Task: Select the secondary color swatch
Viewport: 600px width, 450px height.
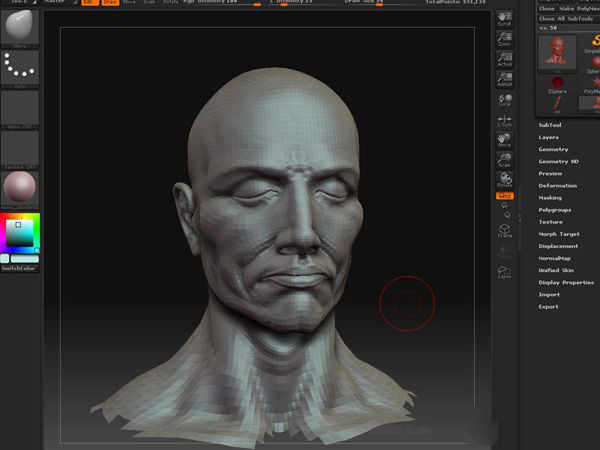Action: (x=5, y=259)
